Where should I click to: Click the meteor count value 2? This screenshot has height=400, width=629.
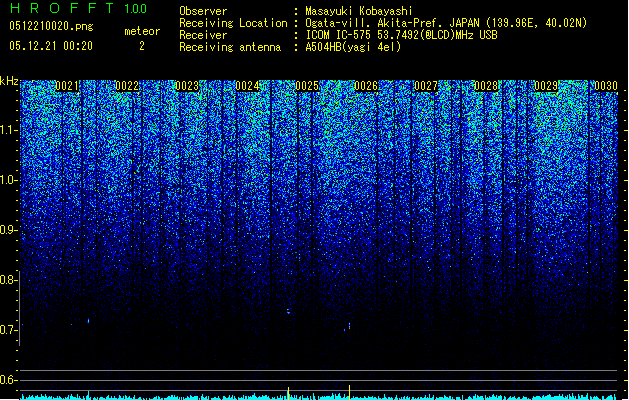coord(142,46)
